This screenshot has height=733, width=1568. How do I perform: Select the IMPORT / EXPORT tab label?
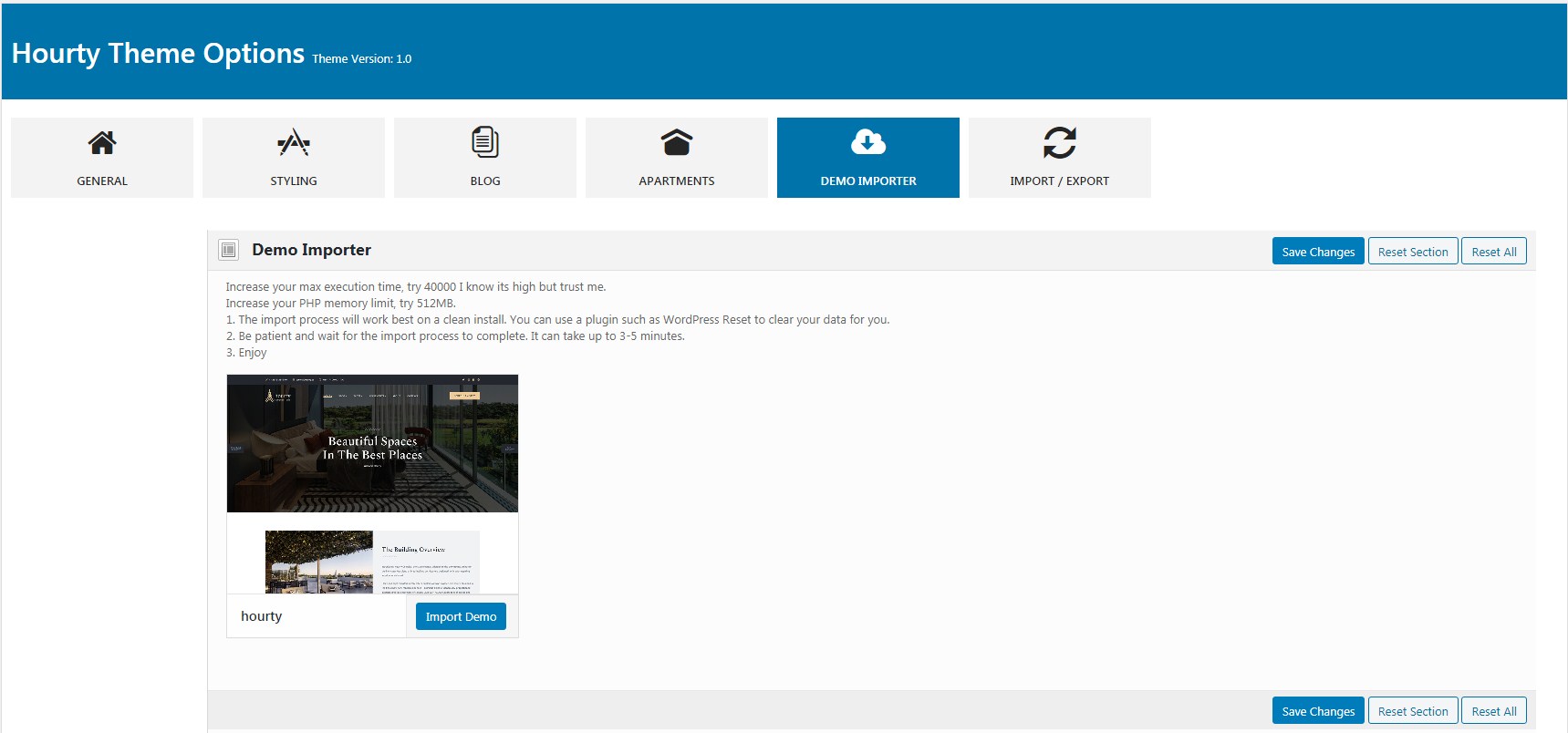tap(1060, 181)
